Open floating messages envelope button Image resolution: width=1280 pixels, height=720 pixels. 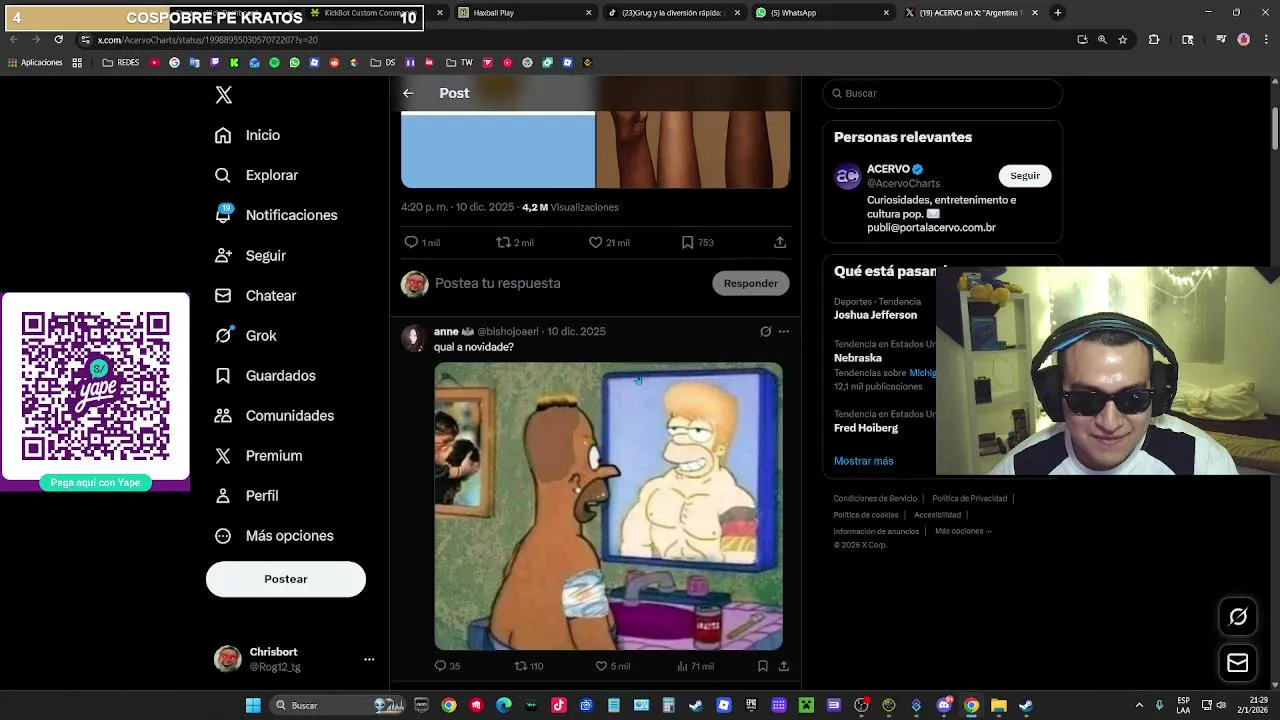click(x=1238, y=663)
